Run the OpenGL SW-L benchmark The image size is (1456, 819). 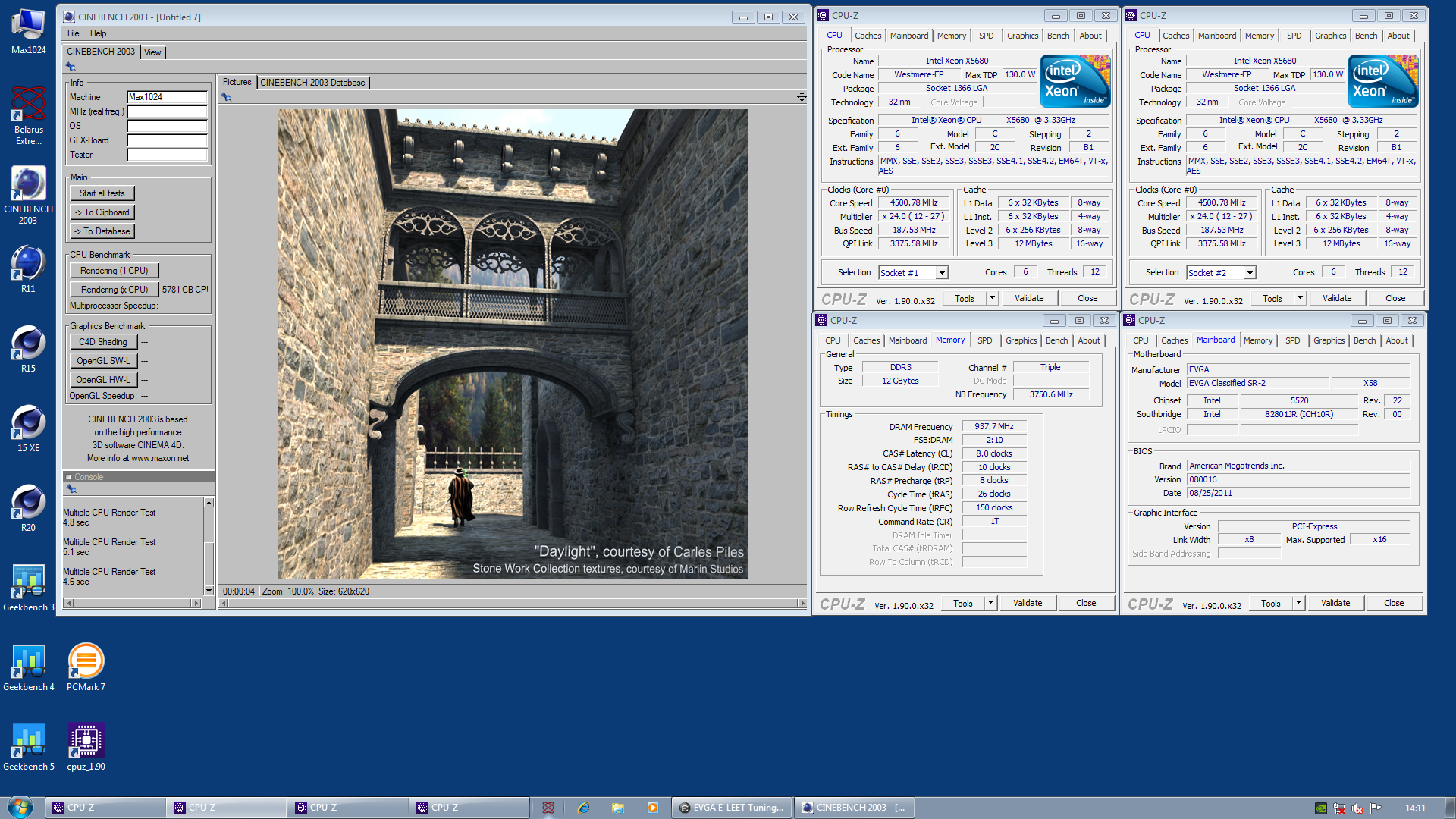pyautogui.click(x=103, y=361)
